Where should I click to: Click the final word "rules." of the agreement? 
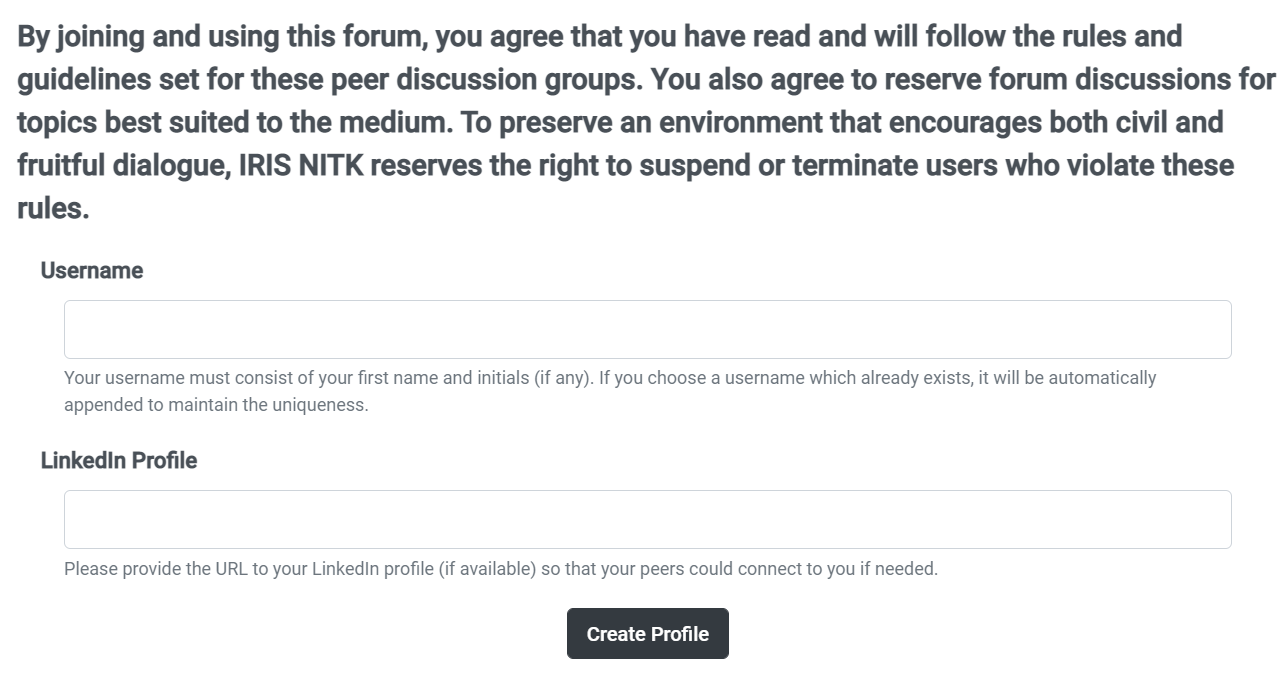53,208
